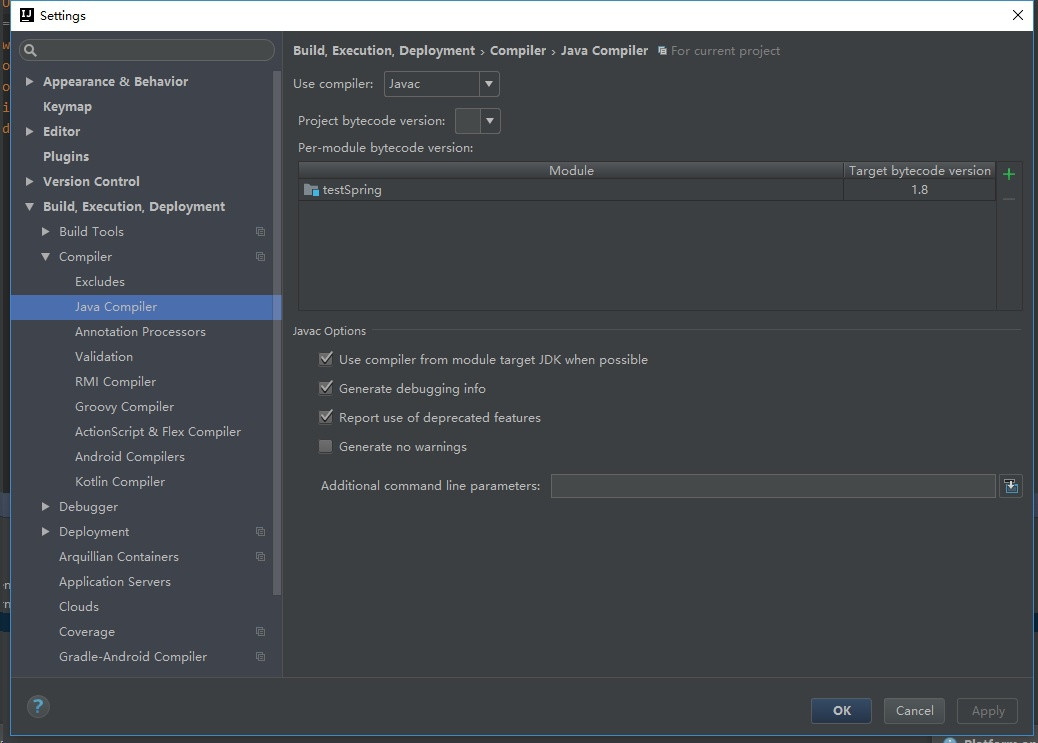
Task: Expand the Editor tree arrow
Action: coord(29,132)
